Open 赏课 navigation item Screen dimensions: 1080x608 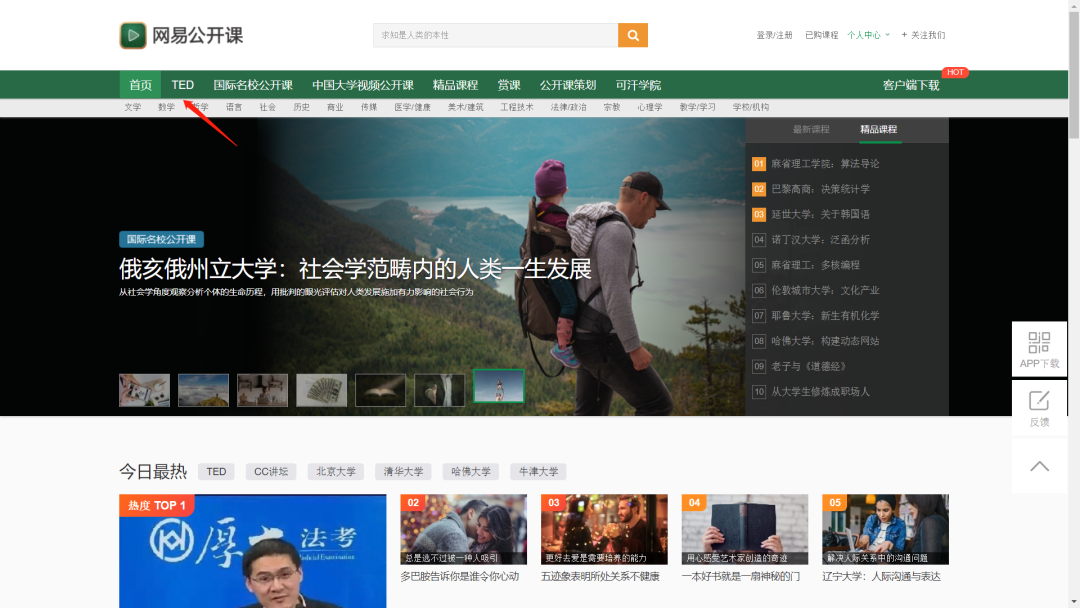509,85
